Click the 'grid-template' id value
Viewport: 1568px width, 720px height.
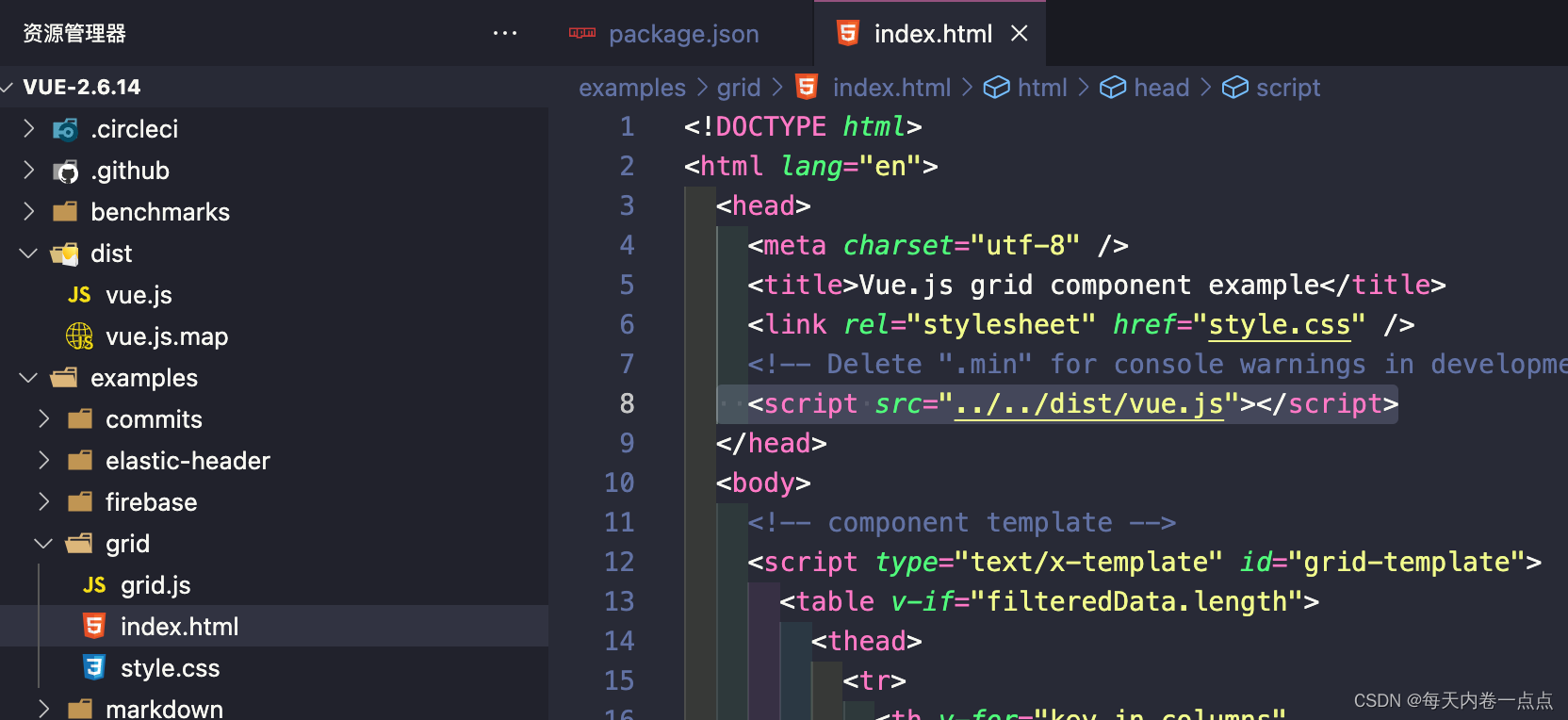(1408, 562)
